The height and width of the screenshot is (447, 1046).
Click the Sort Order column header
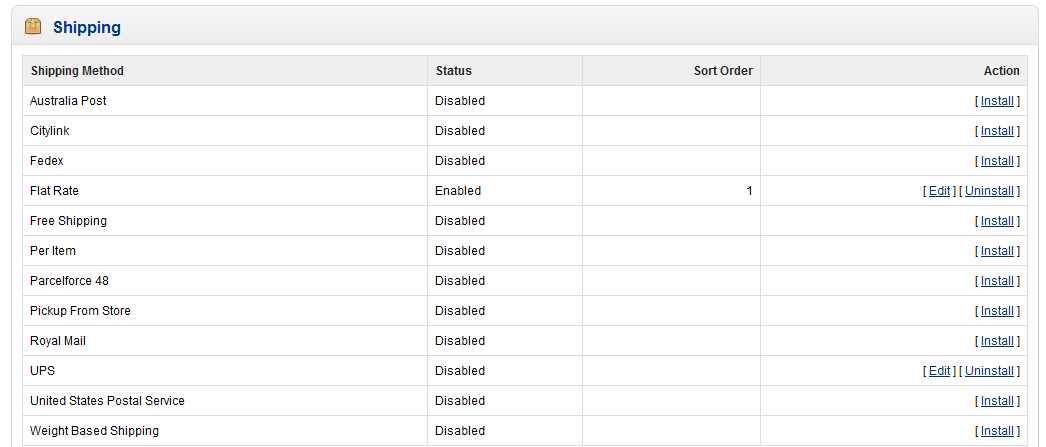(x=723, y=71)
